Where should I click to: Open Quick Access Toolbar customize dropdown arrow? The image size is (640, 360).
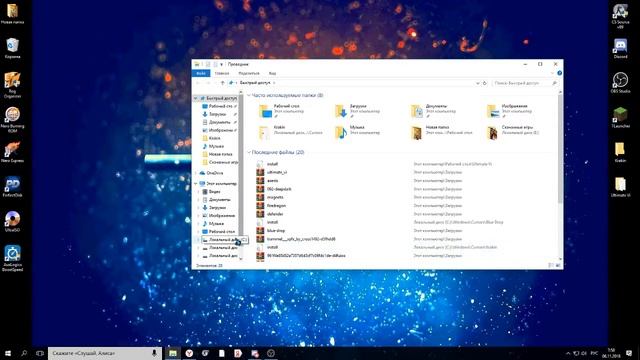click(x=222, y=64)
